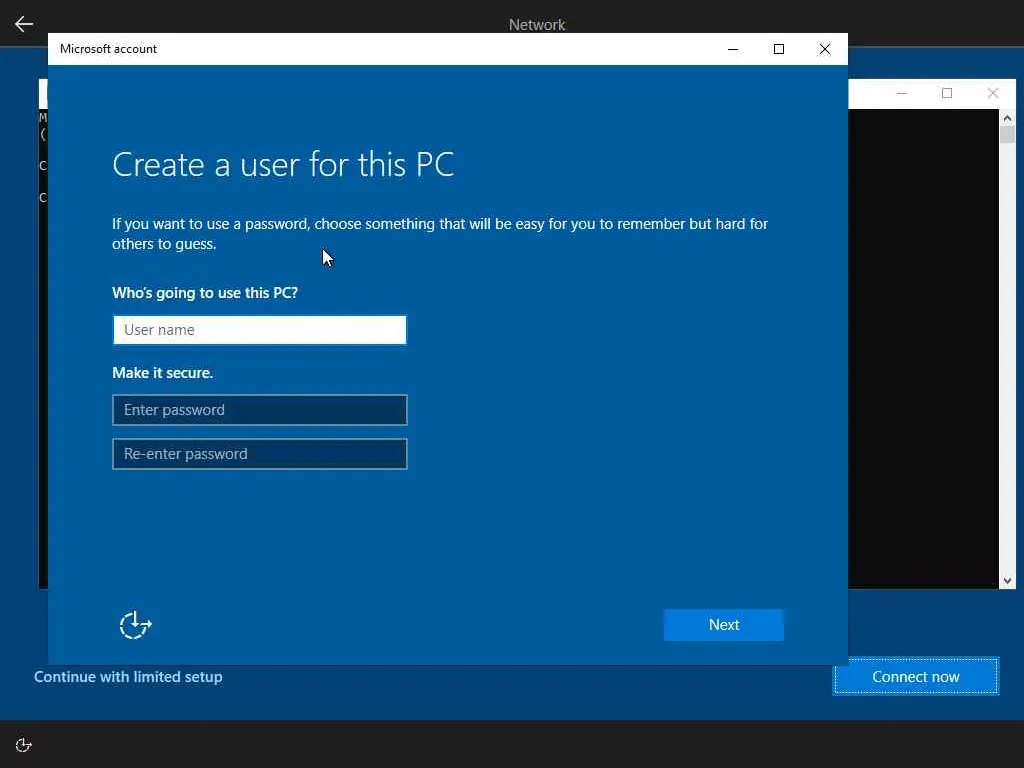This screenshot has height=768, width=1024.
Task: Click Connect now button
Action: (916, 677)
